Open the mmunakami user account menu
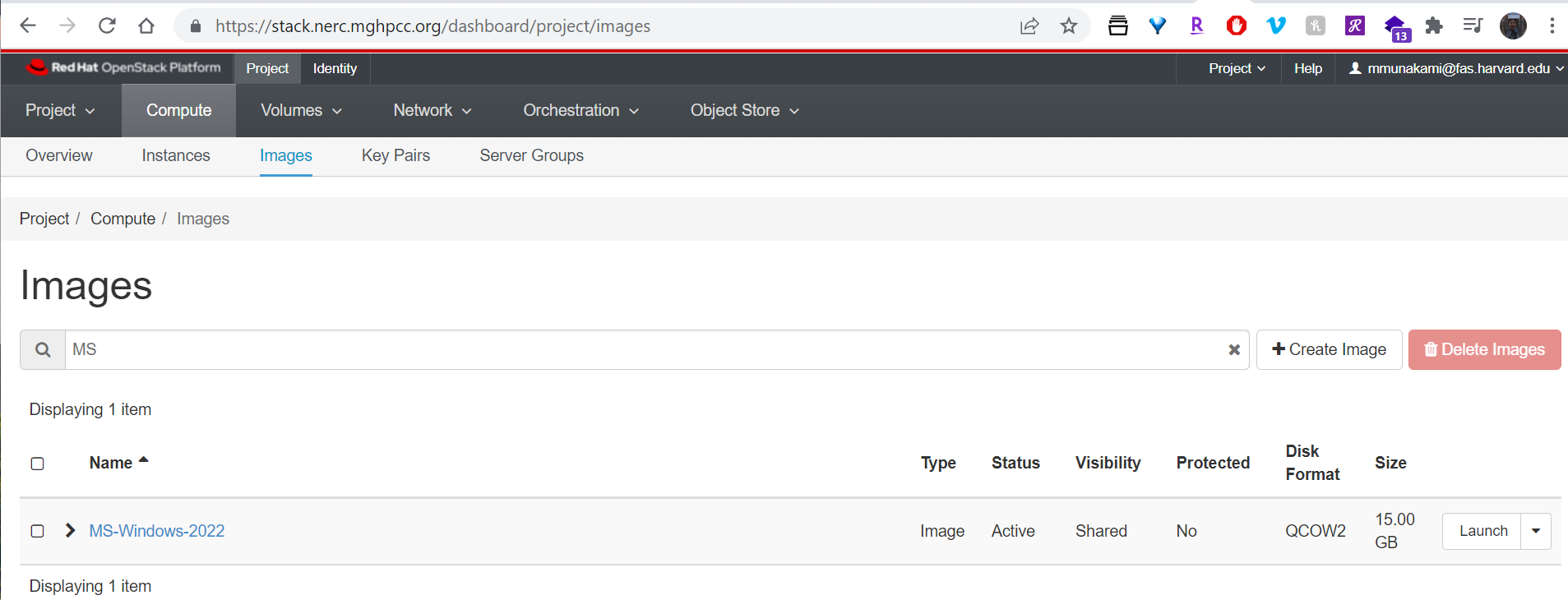 coord(1455,69)
